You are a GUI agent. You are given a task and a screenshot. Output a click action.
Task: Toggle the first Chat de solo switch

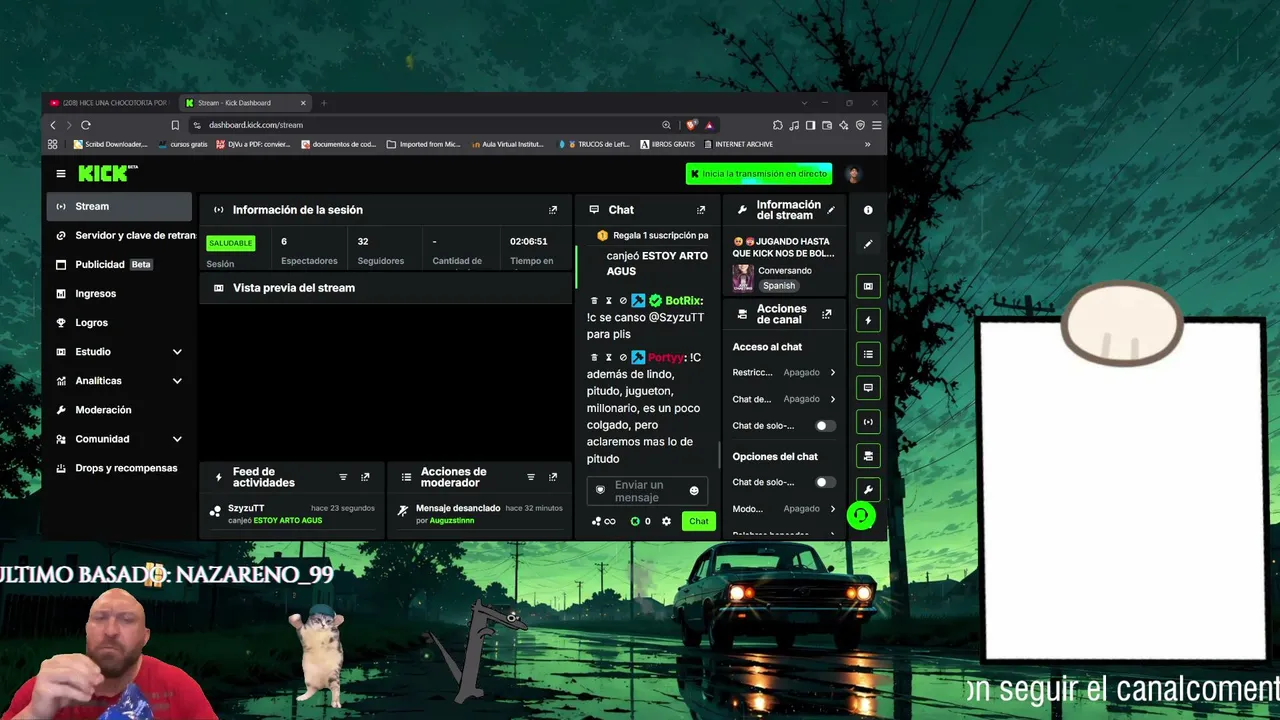tap(823, 426)
